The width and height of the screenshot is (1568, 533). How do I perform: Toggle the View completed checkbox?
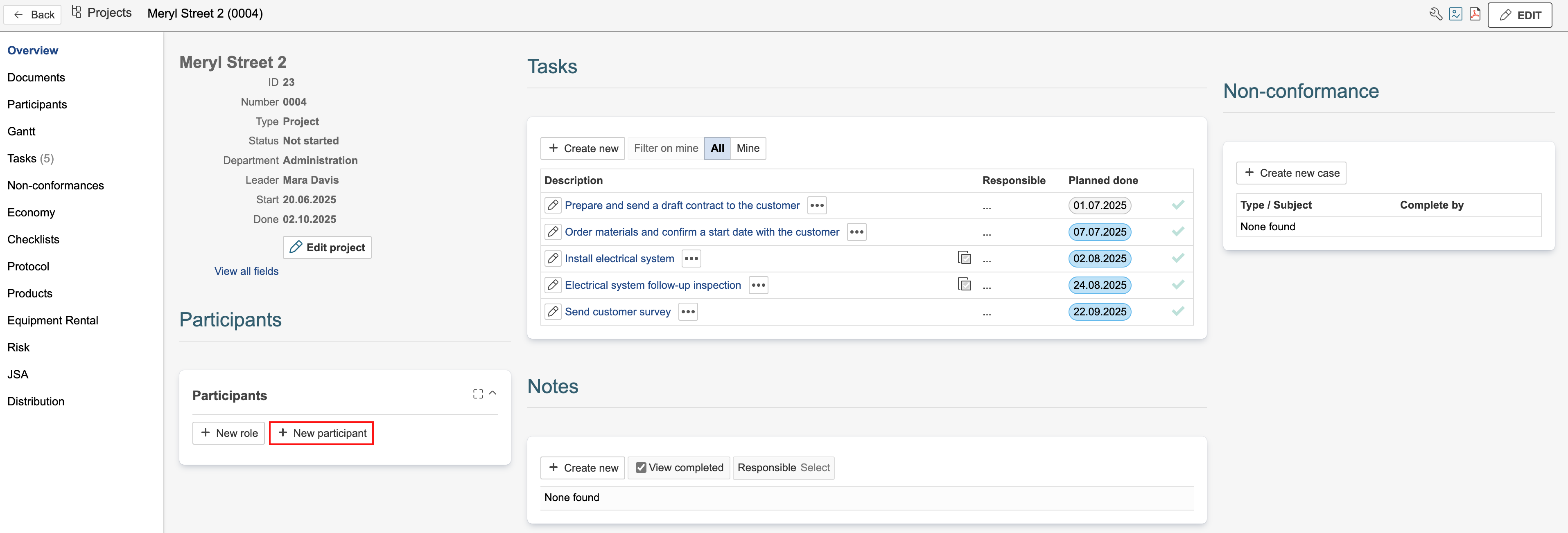[640, 467]
